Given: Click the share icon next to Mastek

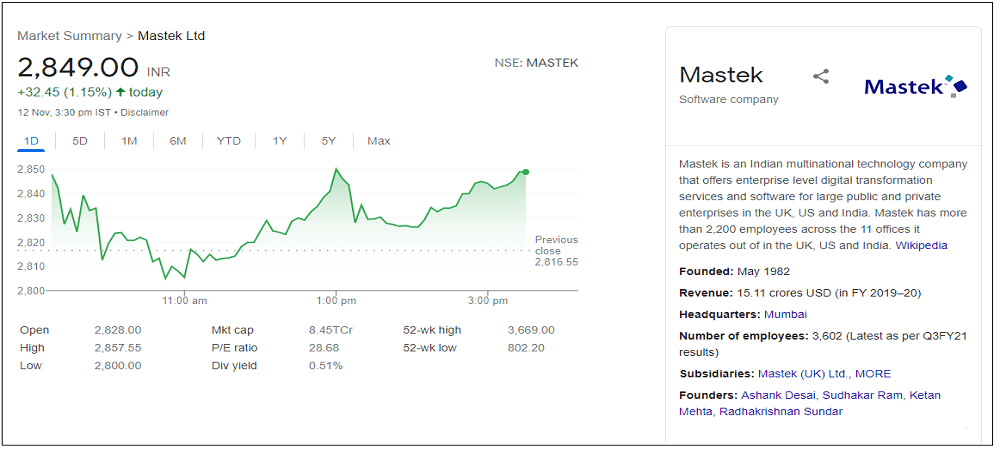Looking at the screenshot, I should pos(821,77).
